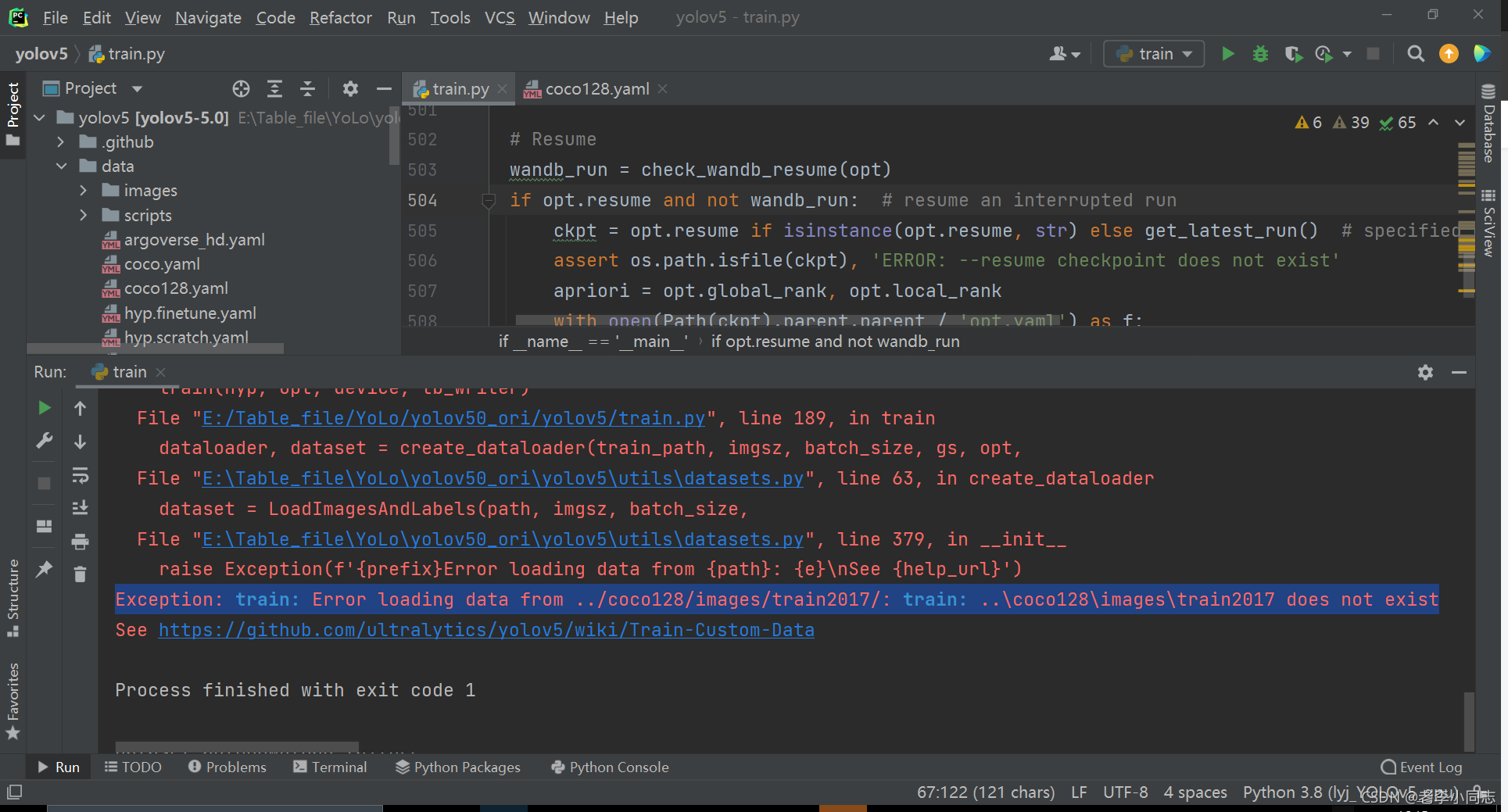1508x812 pixels.
Task: Open the VCS menu
Action: tap(500, 17)
